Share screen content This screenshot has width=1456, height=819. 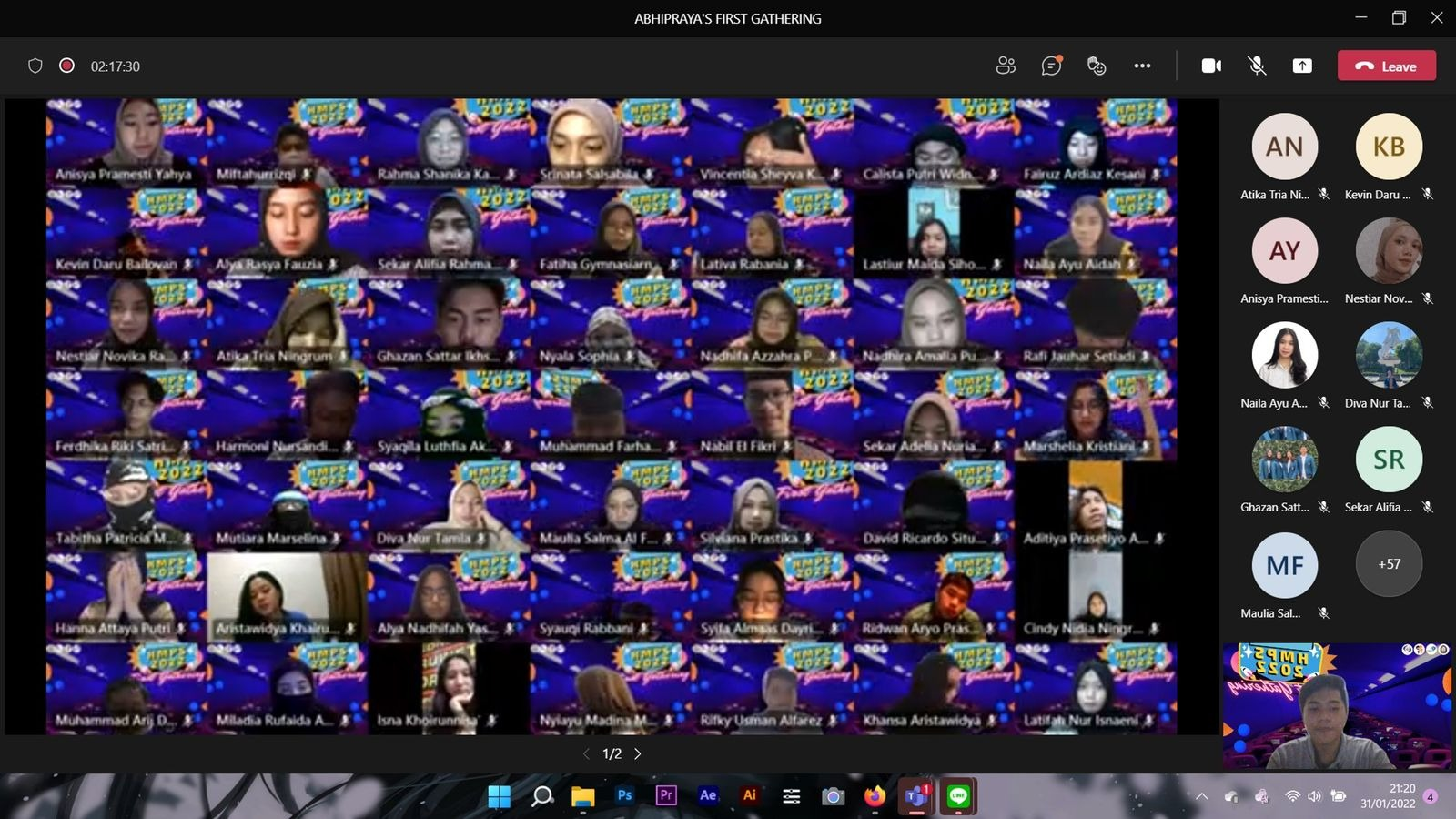point(1302,66)
